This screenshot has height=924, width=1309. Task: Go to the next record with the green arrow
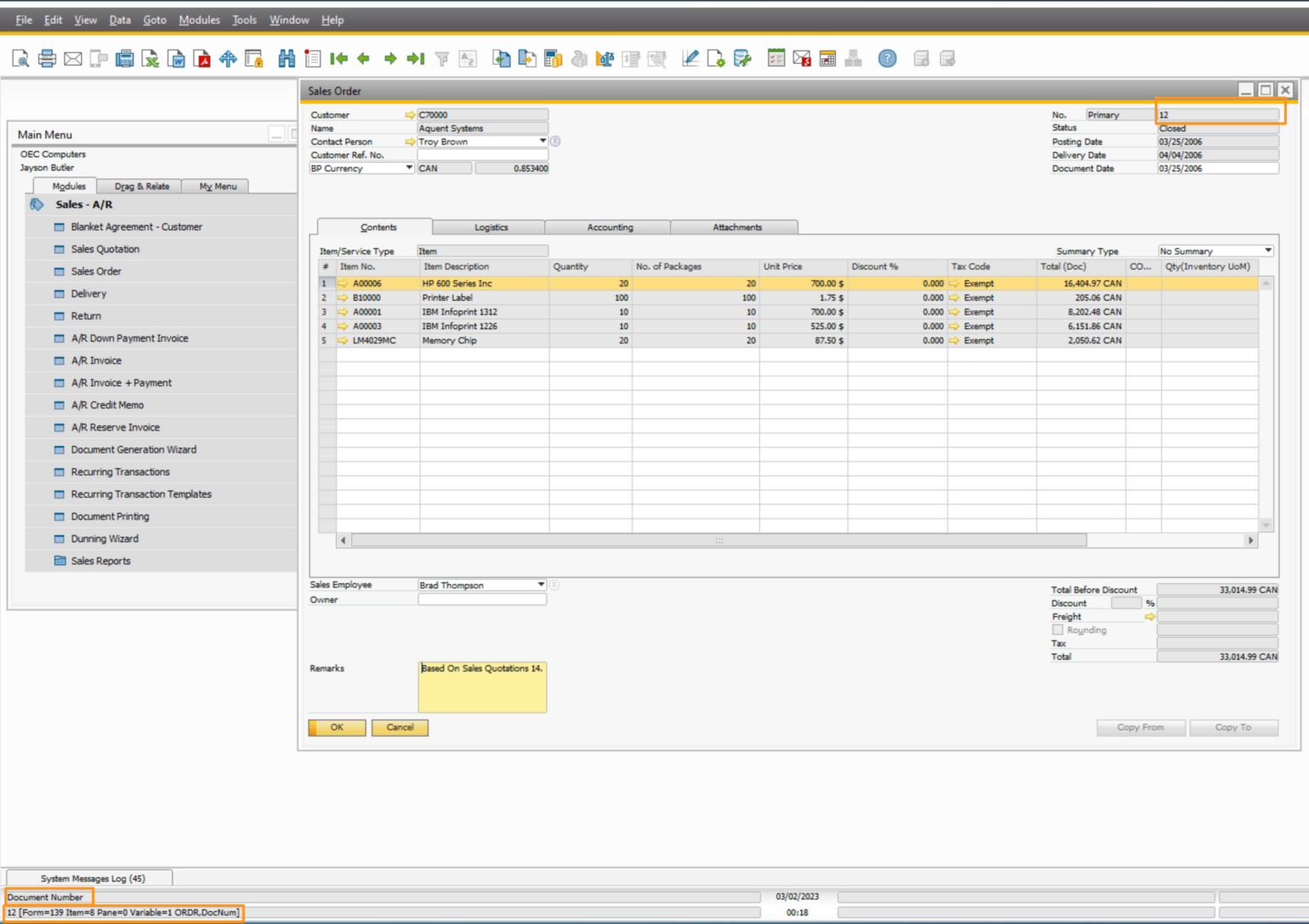pos(389,58)
